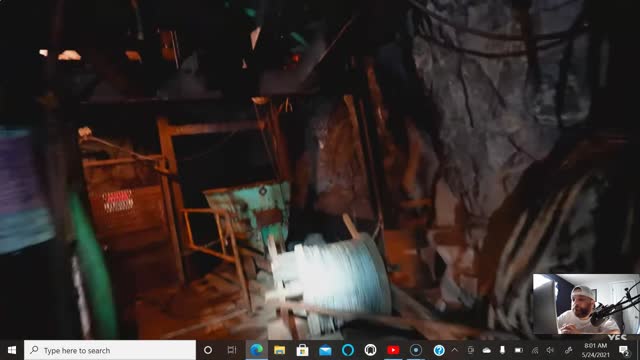The height and width of the screenshot is (360, 640).
Task: Open the white round bookmark app icon
Action: click(x=371, y=350)
